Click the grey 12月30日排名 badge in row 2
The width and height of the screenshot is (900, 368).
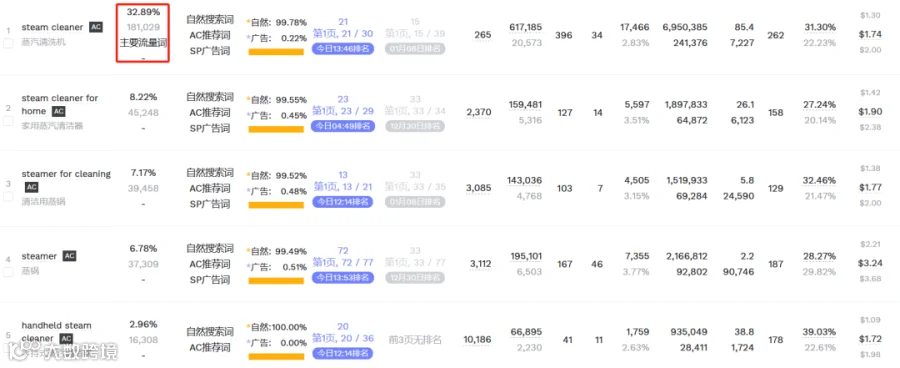coord(415,126)
